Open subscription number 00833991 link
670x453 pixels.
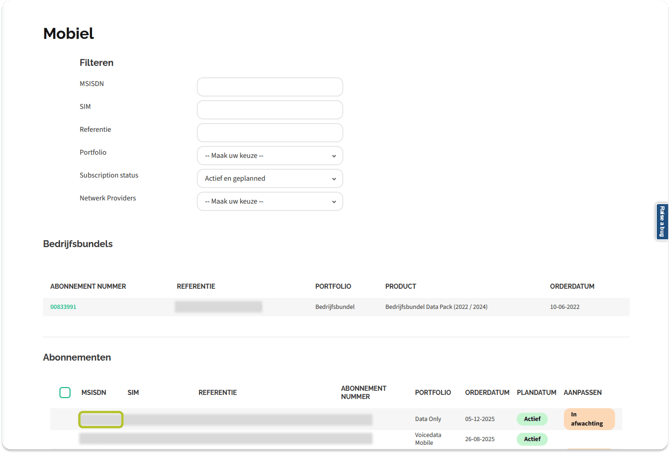(x=63, y=307)
